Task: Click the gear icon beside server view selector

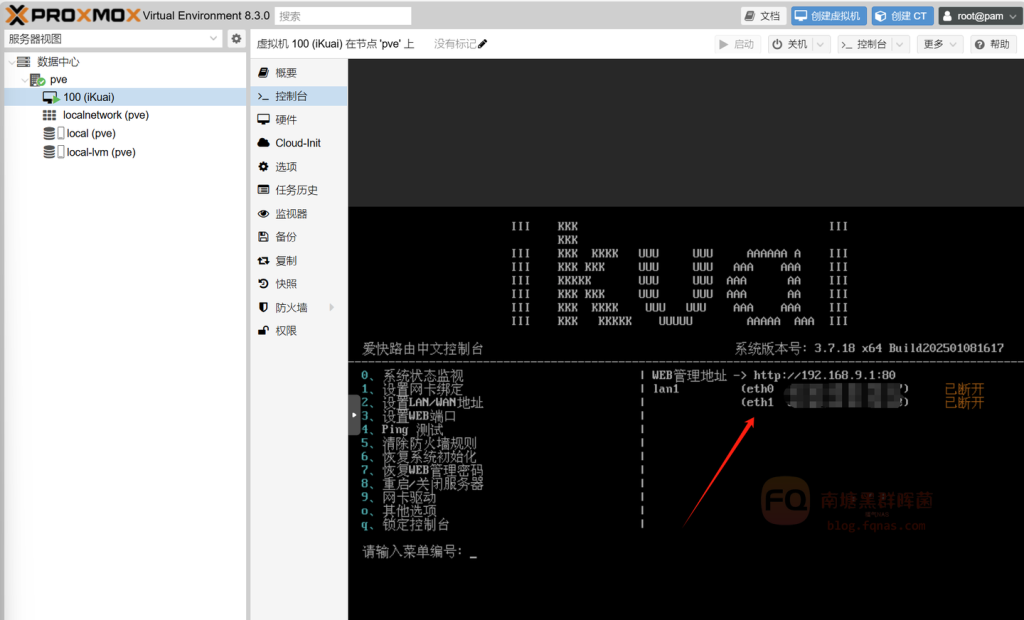Action: [236, 39]
